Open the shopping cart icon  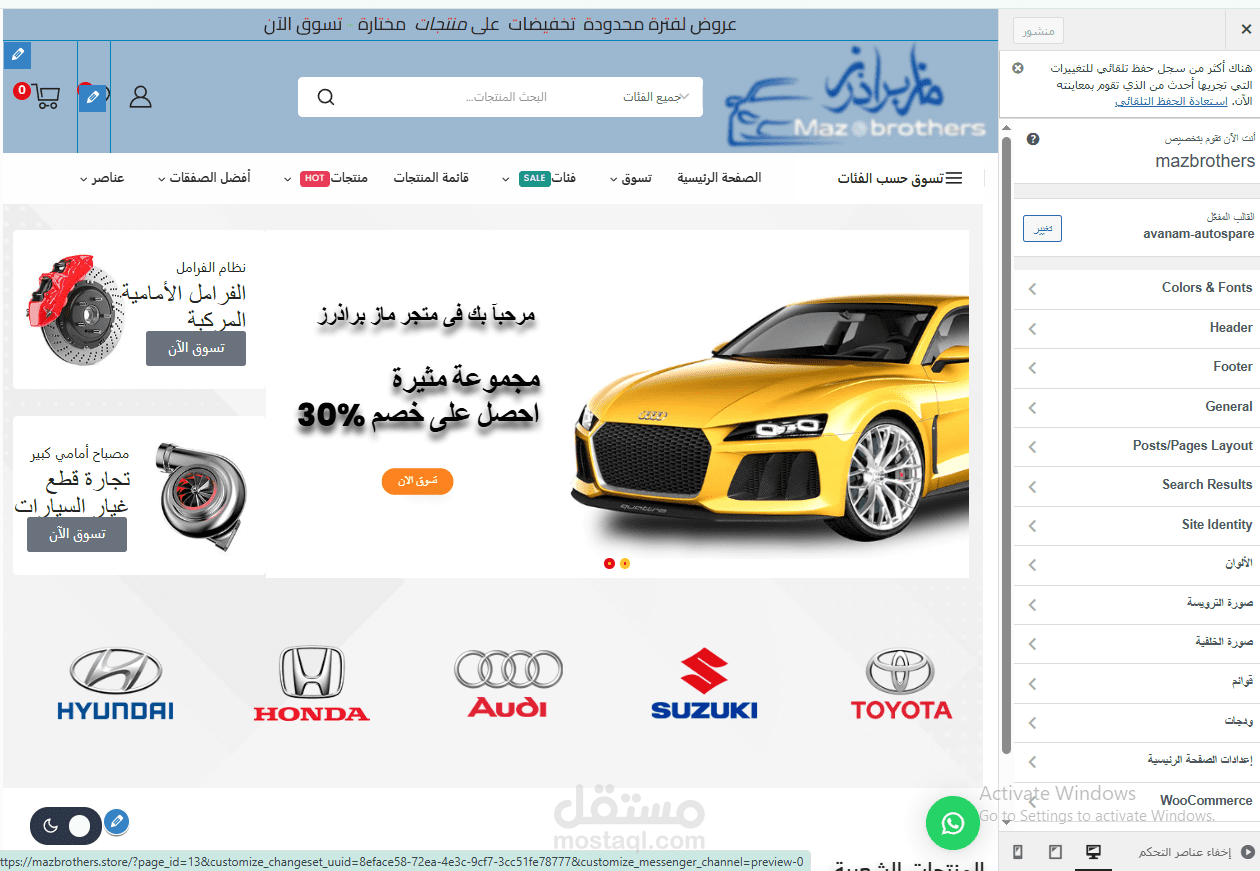tap(45, 96)
